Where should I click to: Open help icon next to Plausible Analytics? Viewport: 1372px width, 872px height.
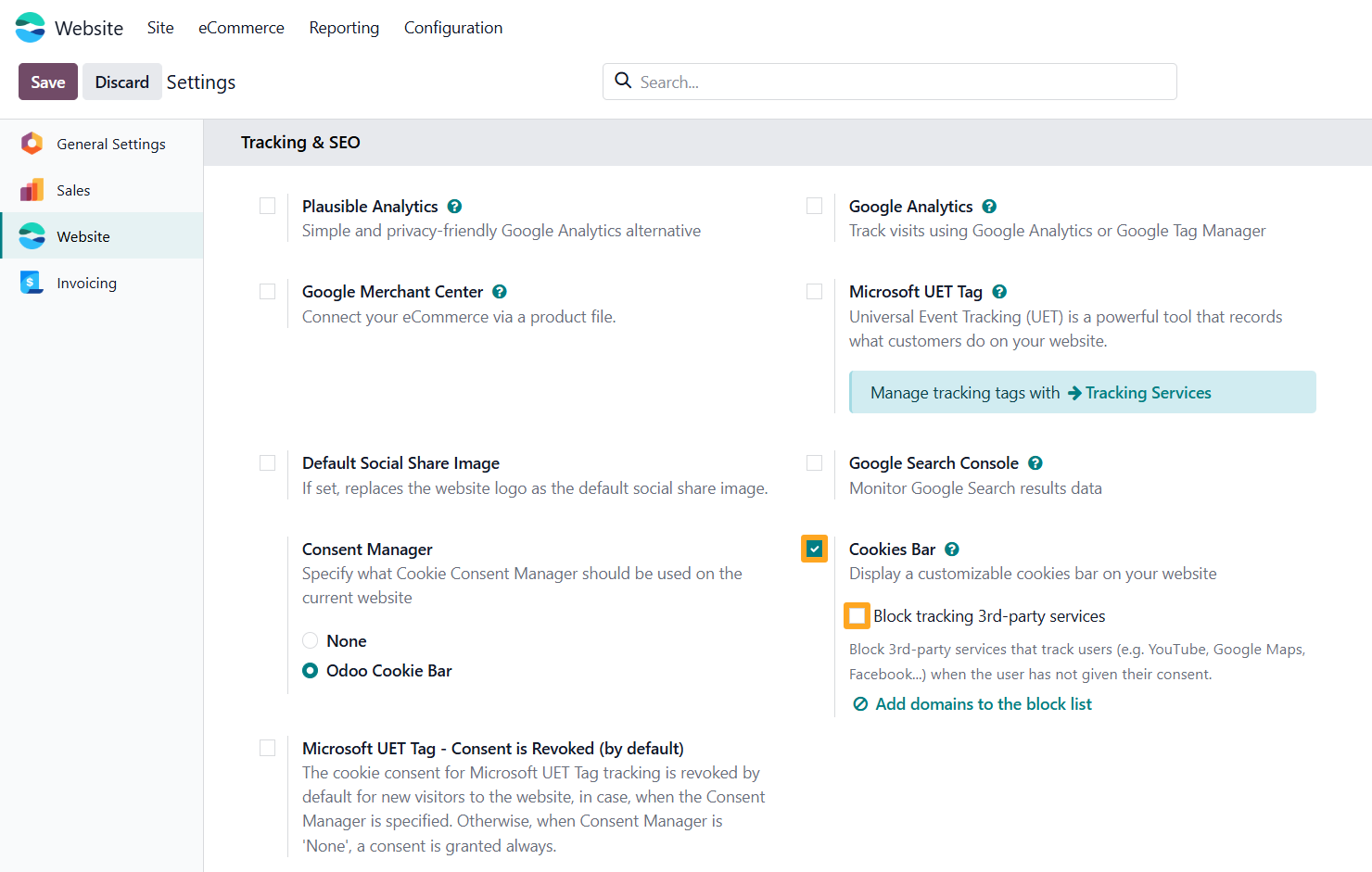pyautogui.click(x=454, y=207)
